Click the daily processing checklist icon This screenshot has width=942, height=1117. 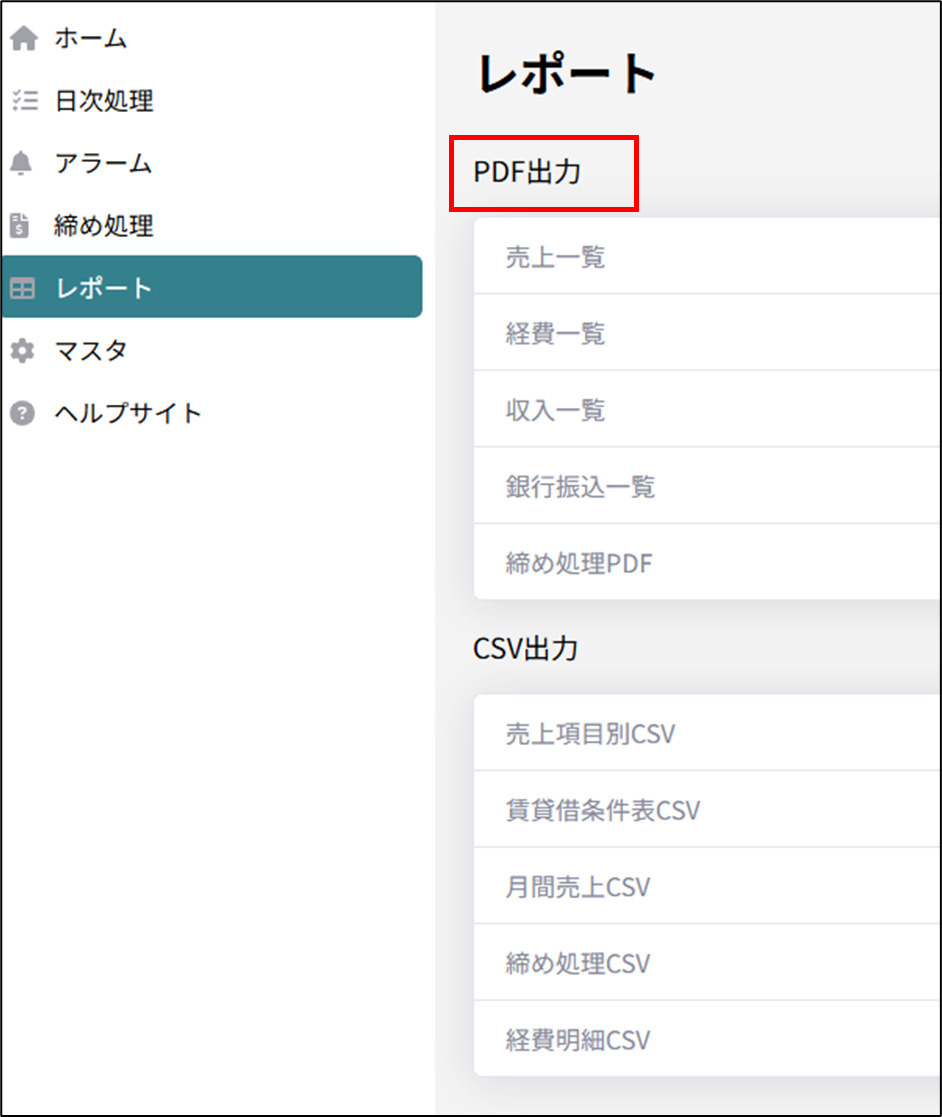[22, 101]
